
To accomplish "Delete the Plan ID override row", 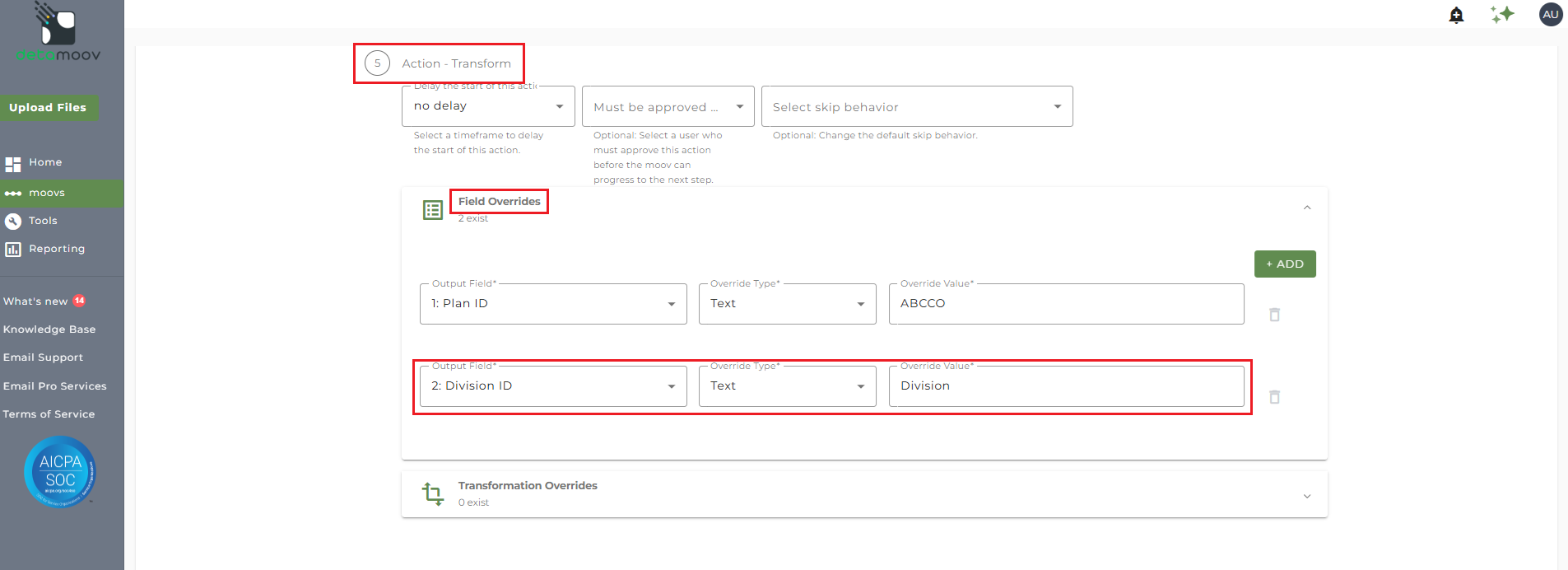I will click(1274, 315).
